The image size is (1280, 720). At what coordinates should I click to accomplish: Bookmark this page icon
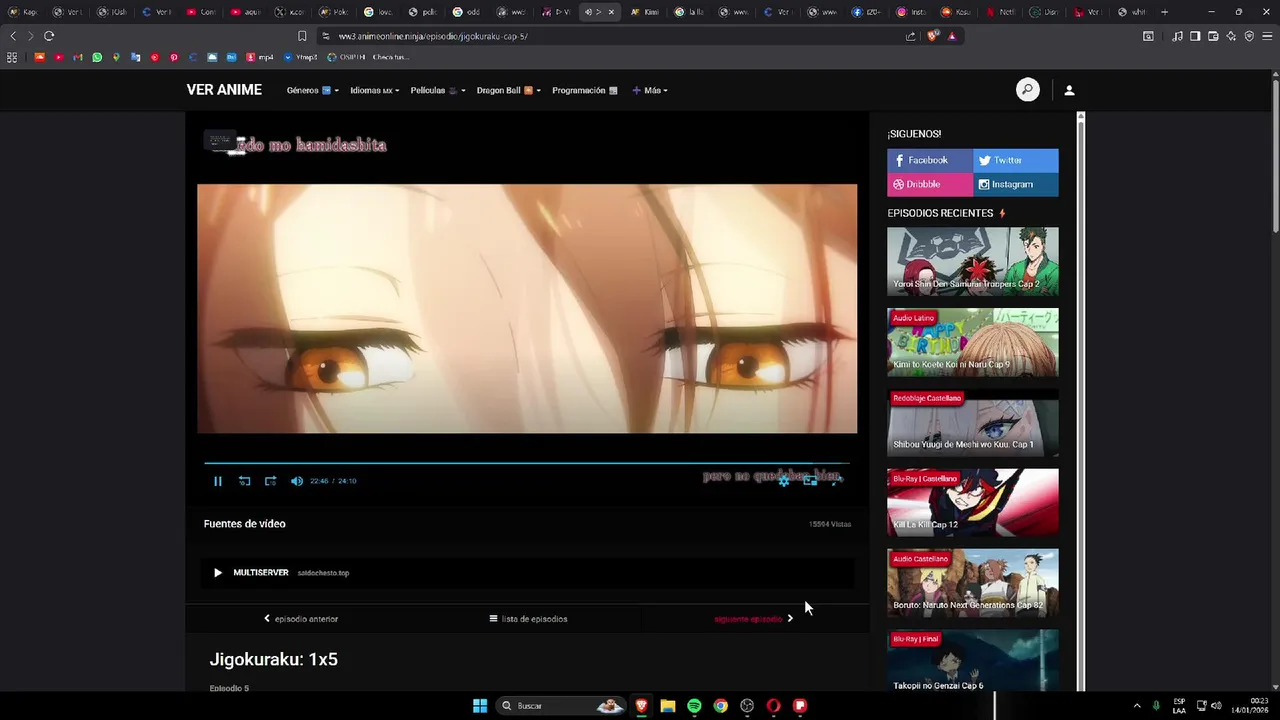coord(302,36)
